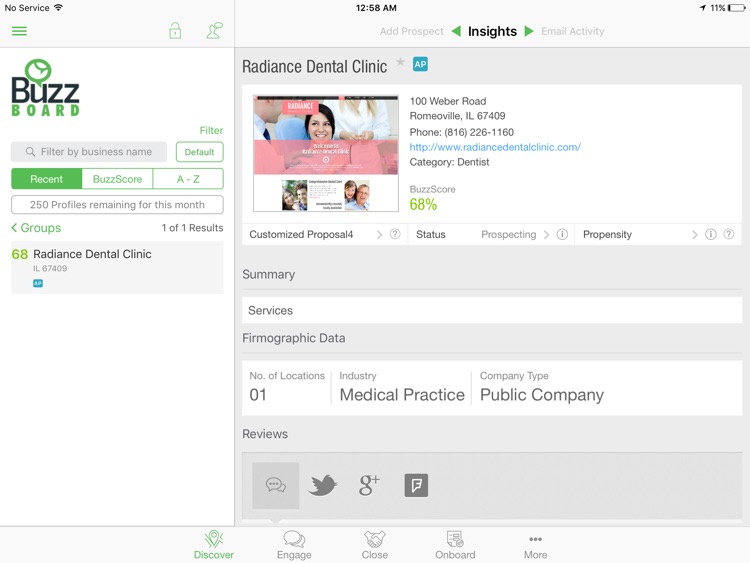750x563 pixels.
Task: Expand Status Prospecting chevron
Action: click(546, 234)
